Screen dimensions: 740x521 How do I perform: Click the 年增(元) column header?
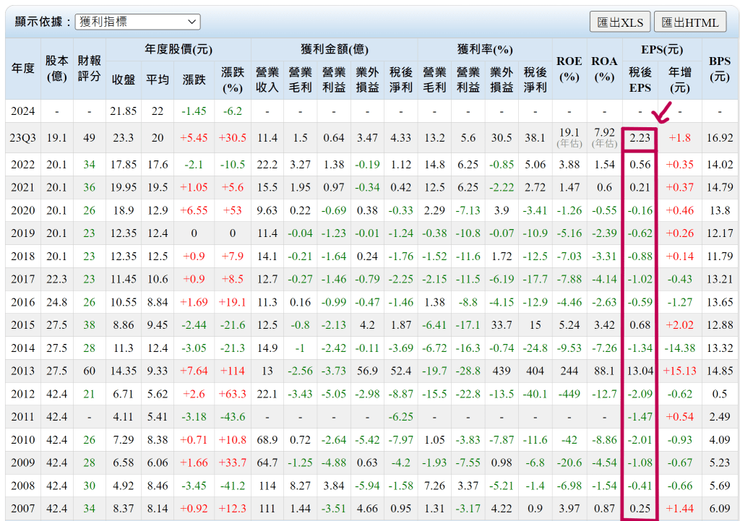(679, 79)
